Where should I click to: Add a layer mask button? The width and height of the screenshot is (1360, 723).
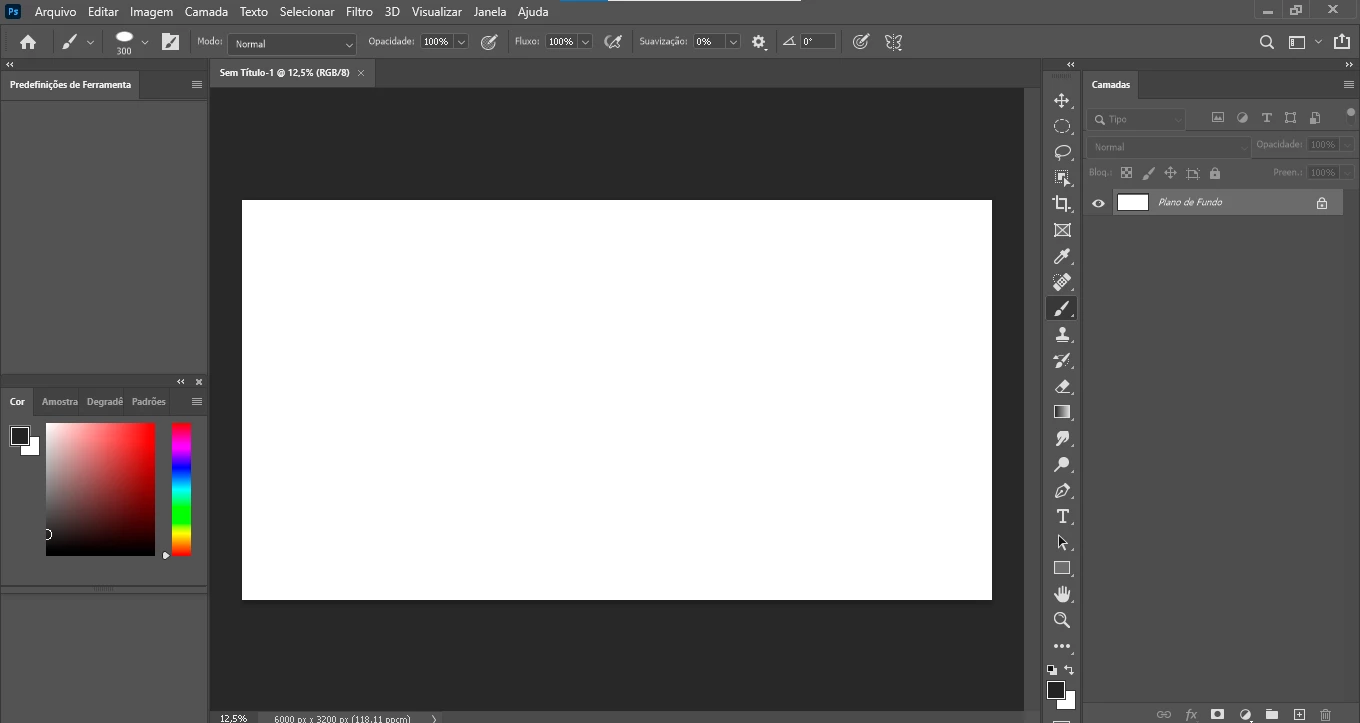(x=1217, y=715)
